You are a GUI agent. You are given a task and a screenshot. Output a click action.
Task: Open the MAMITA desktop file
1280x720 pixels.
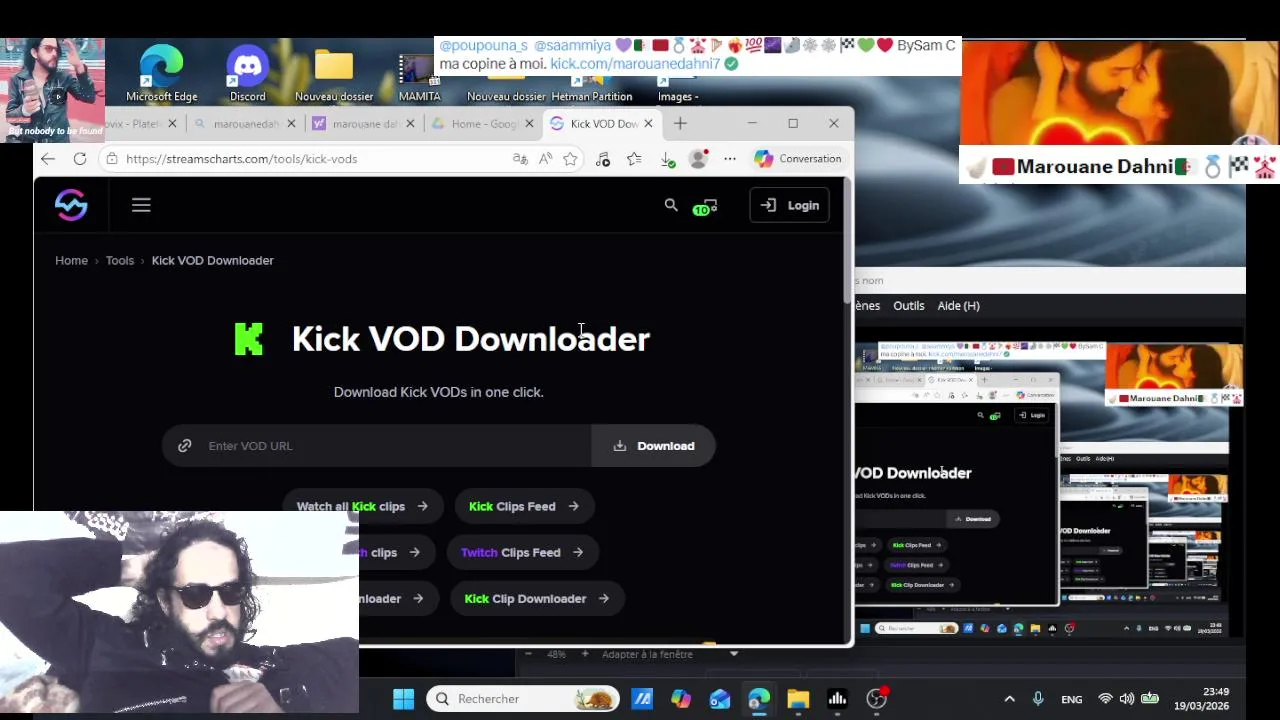pos(419,77)
